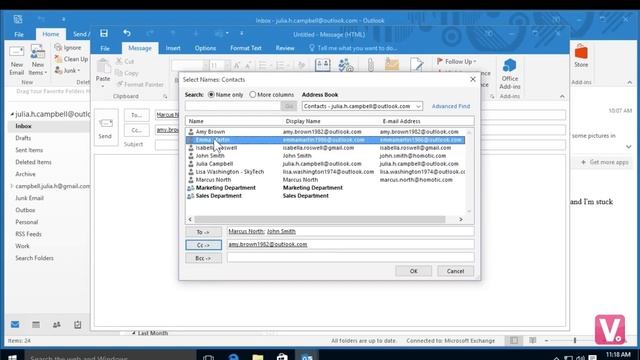Click the Junk icon in the Home ribbon
Image resolution: width=640 pixels, height=360 pixels.
click(58, 71)
